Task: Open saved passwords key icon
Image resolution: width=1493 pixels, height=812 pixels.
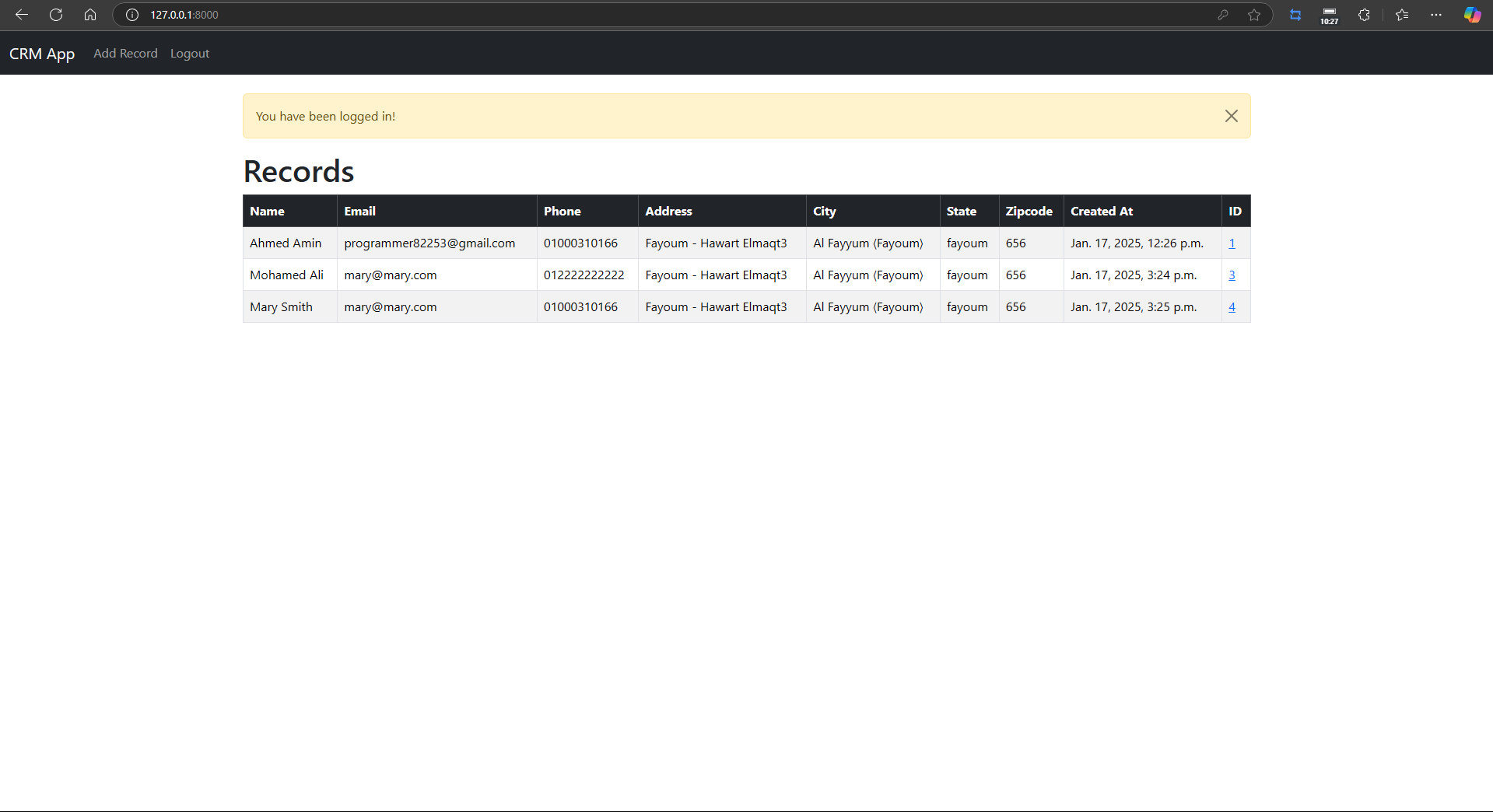Action: click(1223, 15)
